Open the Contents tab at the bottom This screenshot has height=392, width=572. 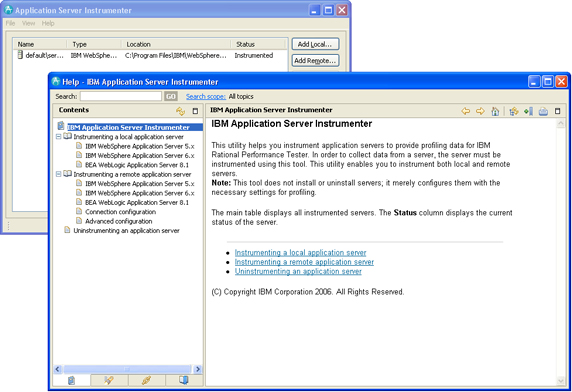click(72, 380)
